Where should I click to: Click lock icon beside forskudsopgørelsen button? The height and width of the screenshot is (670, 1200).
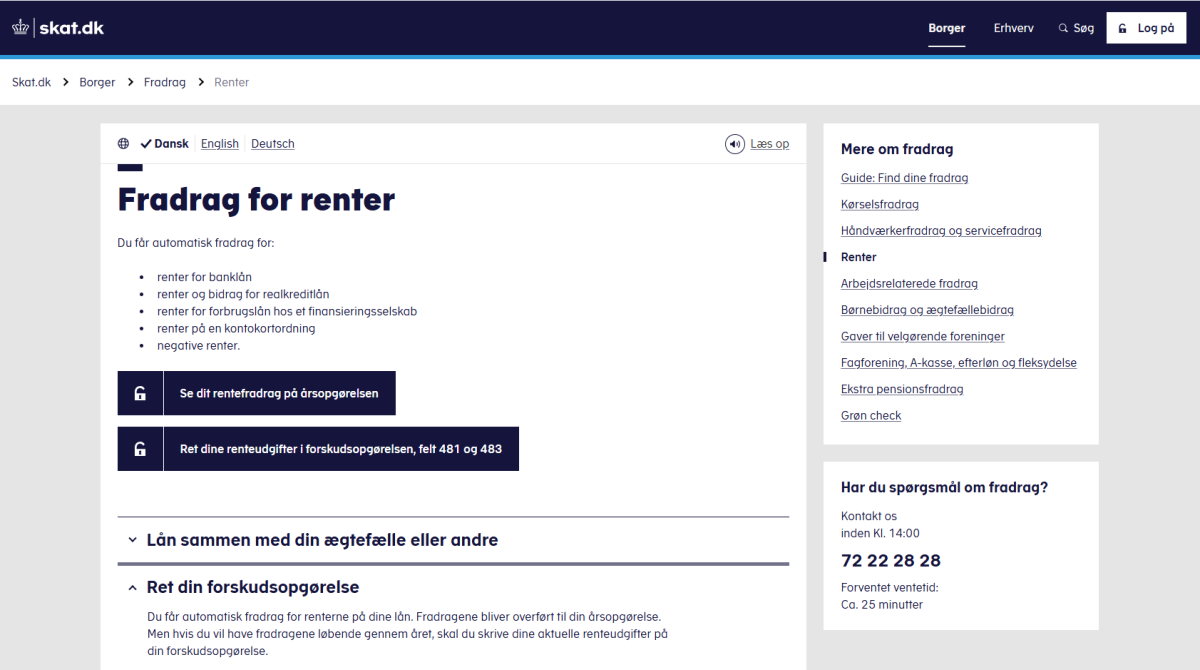pyautogui.click(x=140, y=449)
